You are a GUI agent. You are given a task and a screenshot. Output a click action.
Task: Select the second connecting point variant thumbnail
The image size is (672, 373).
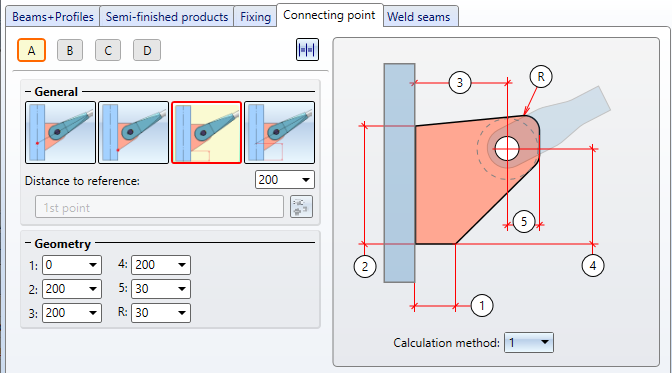[x=134, y=132]
